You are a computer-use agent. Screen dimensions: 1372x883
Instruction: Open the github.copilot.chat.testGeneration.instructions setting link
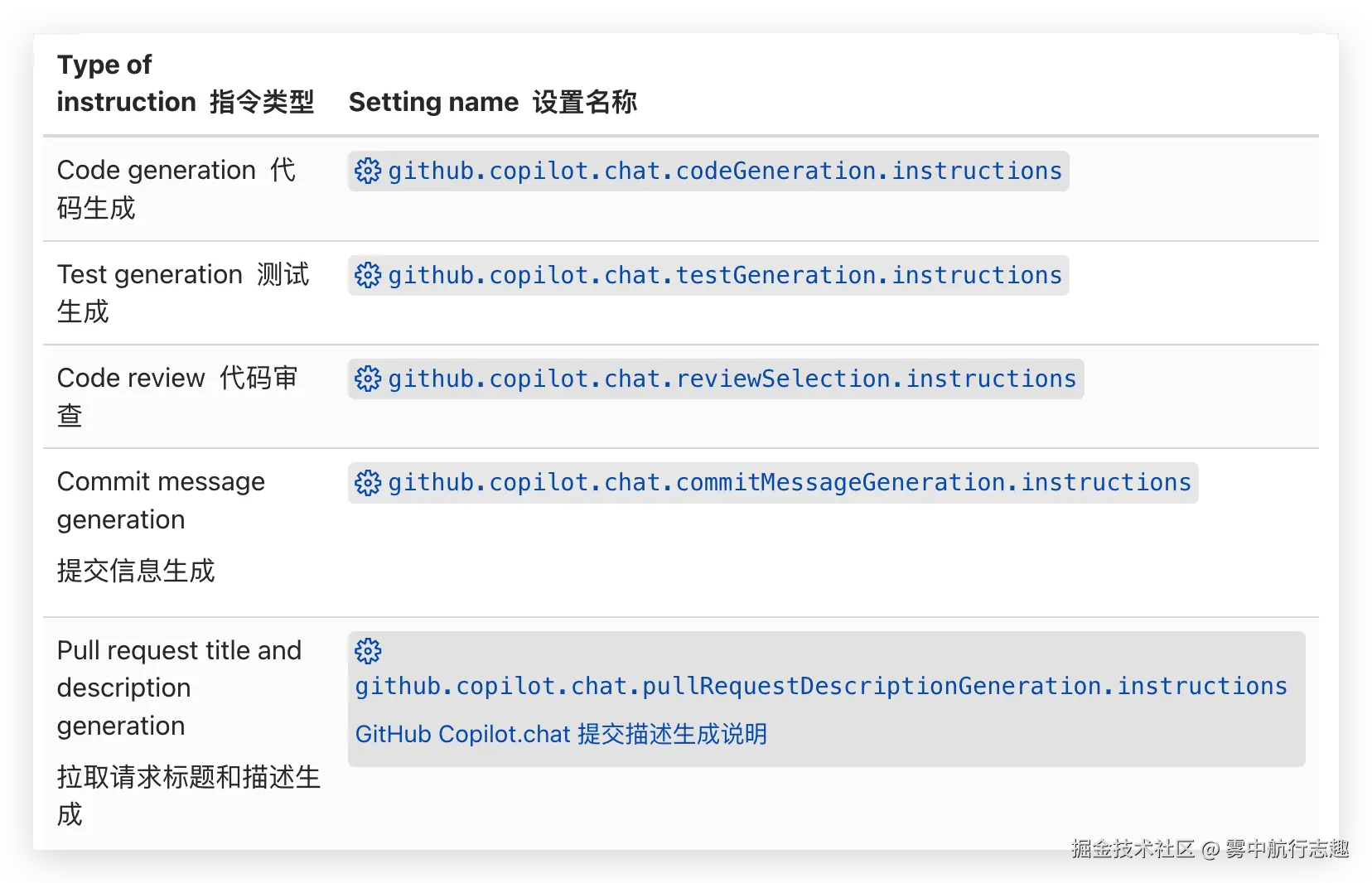click(724, 275)
